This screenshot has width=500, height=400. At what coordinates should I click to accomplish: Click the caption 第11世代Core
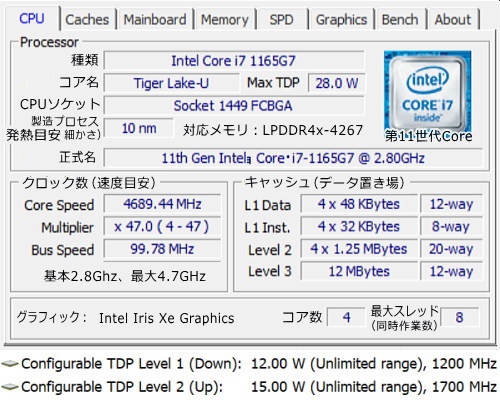[429, 136]
